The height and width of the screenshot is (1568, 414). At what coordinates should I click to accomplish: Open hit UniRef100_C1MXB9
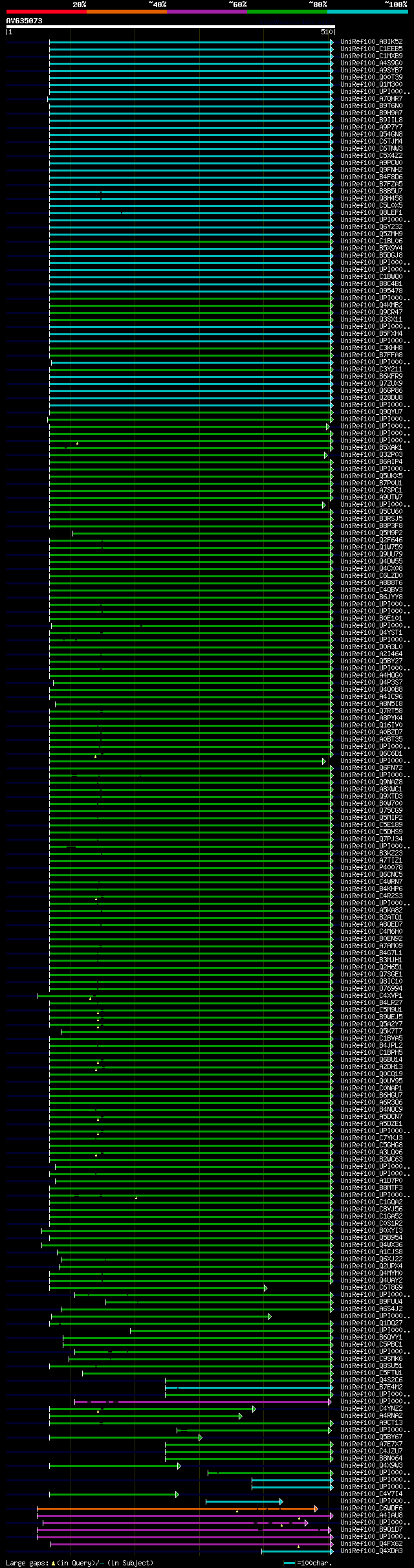(371, 56)
